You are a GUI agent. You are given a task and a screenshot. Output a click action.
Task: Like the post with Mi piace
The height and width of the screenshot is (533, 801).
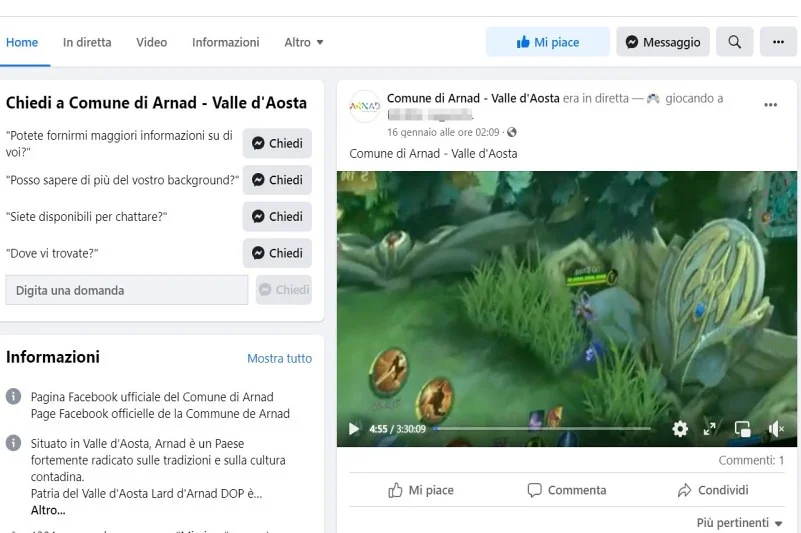click(421, 490)
